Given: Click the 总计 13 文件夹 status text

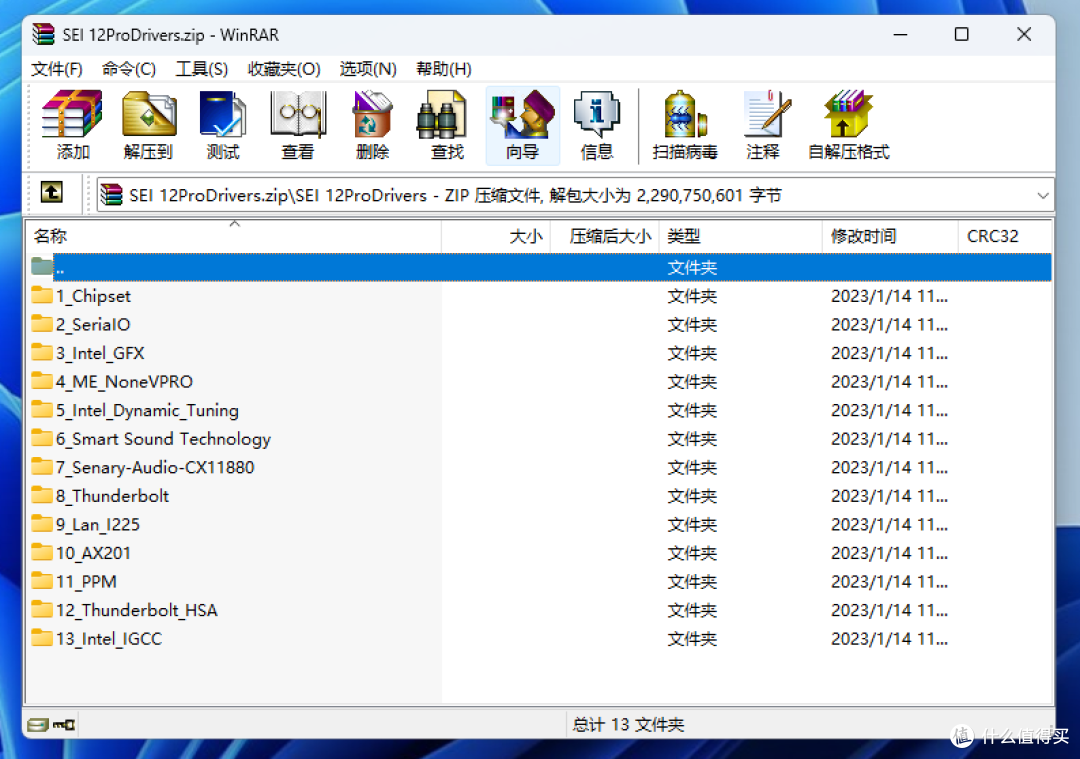Looking at the screenshot, I should click(627, 725).
